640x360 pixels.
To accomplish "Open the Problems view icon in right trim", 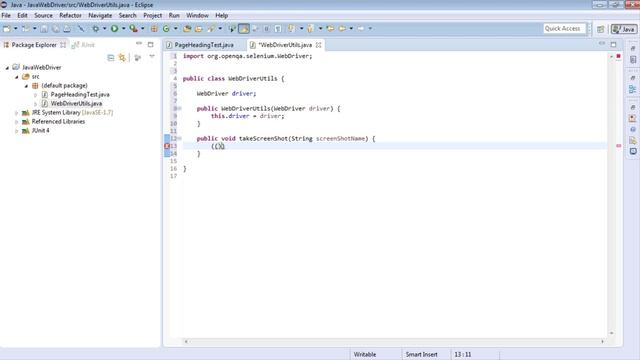I will (x=633, y=118).
